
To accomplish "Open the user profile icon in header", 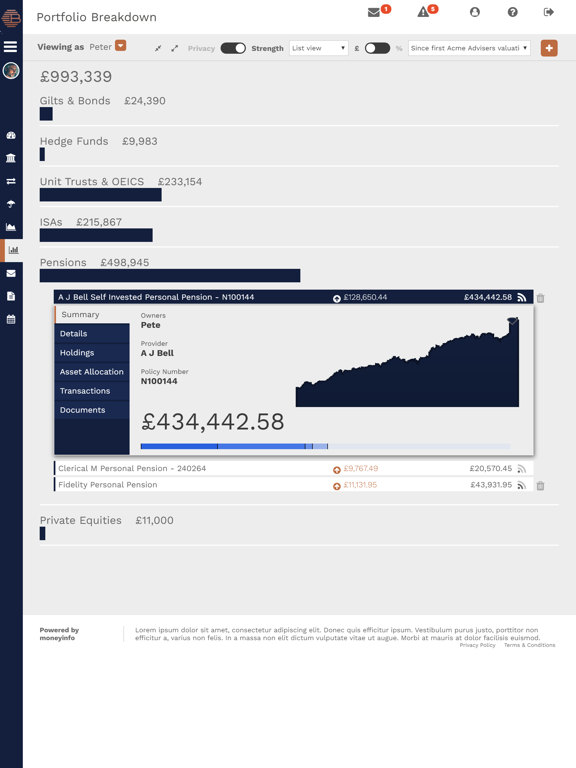I will coord(475,12).
